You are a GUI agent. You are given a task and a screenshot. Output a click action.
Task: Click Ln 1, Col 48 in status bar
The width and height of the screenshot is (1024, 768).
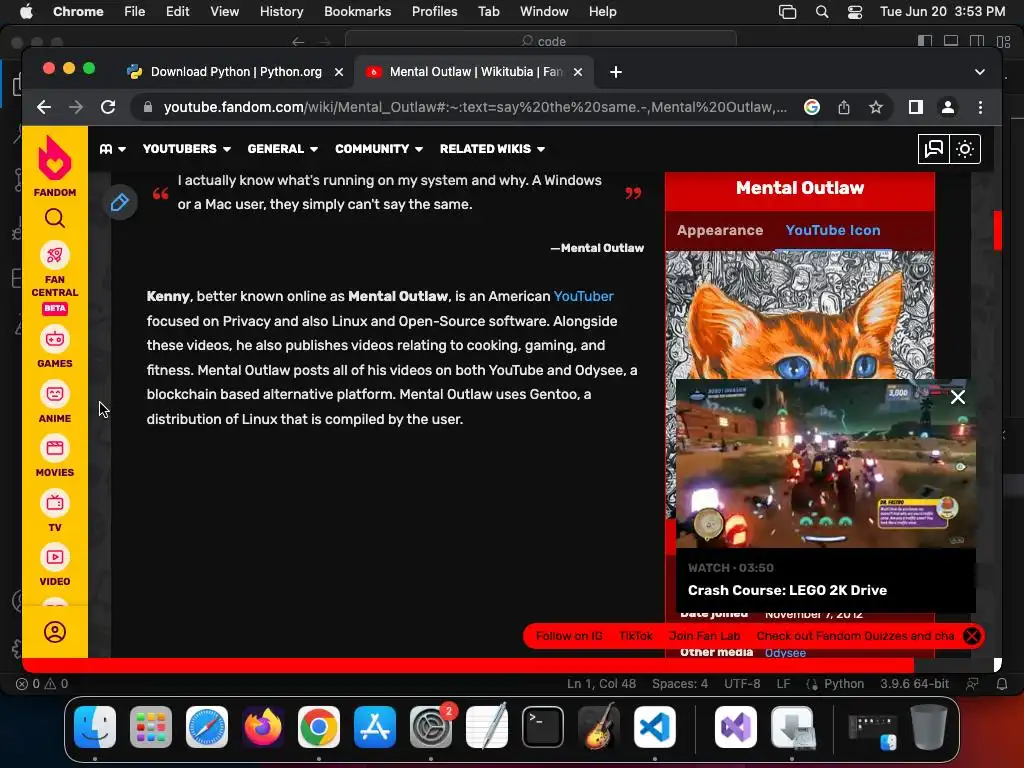tap(601, 684)
